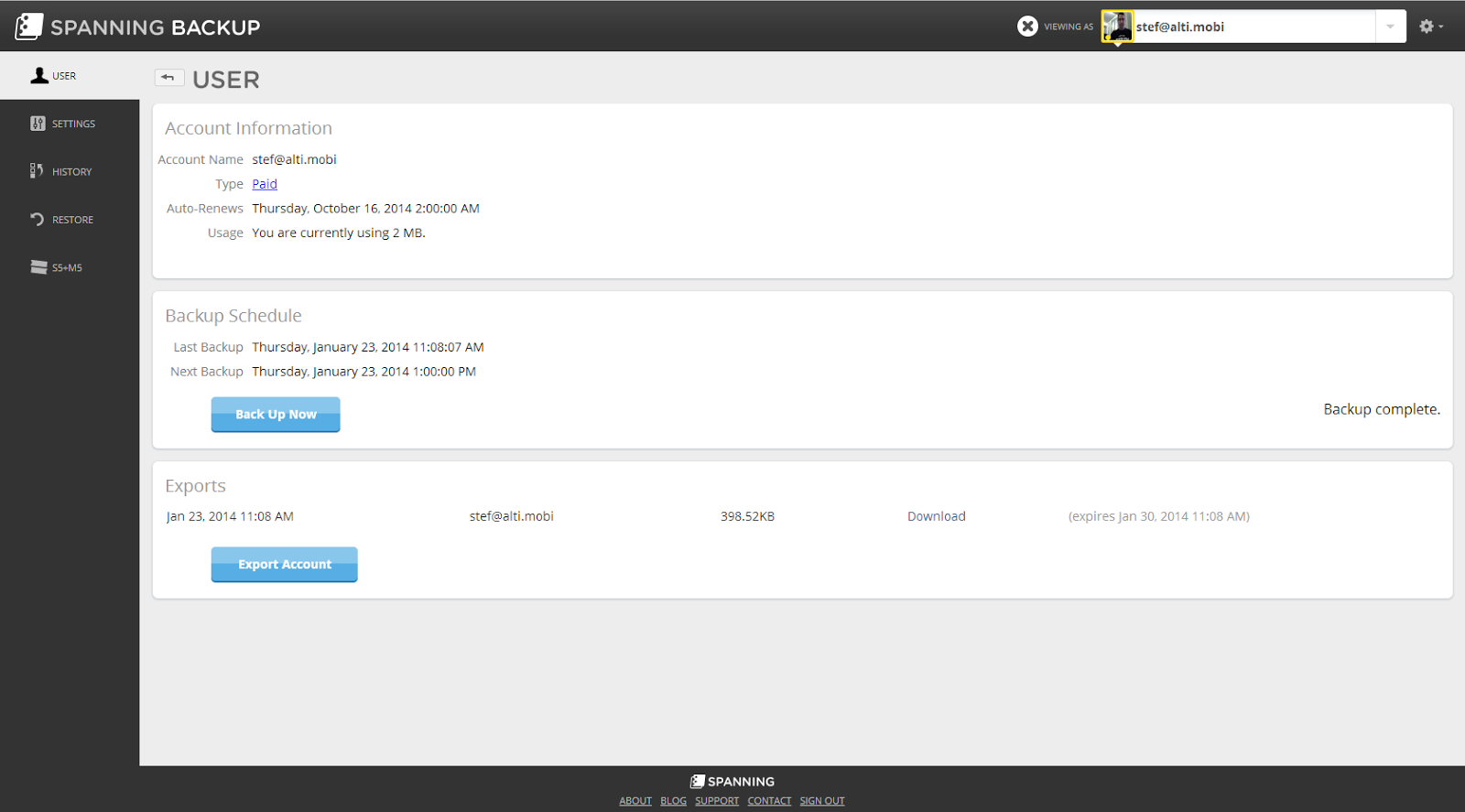Screen dimensions: 1465x812
Task: Open the Settings sidebar icon
Action: [38, 124]
